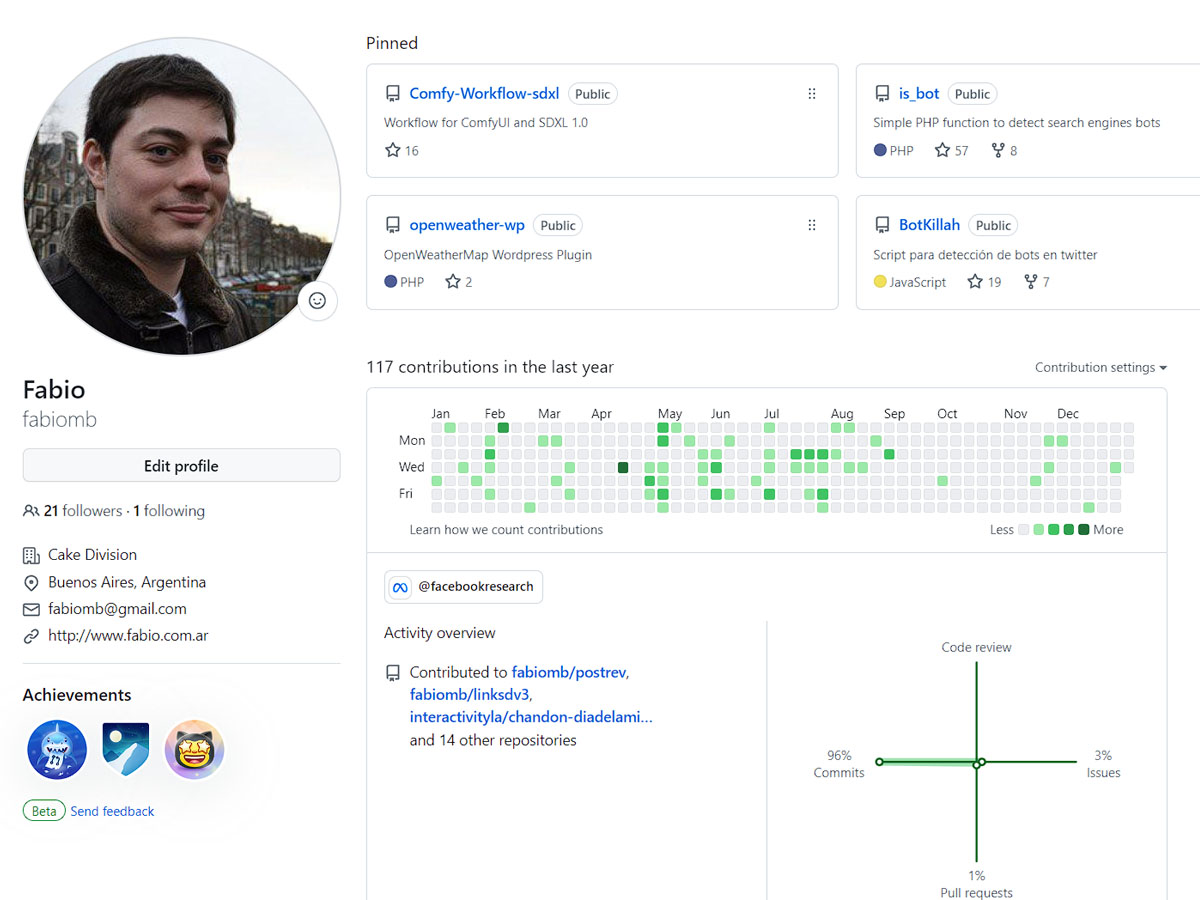Click the shark achievement badge

[57, 750]
